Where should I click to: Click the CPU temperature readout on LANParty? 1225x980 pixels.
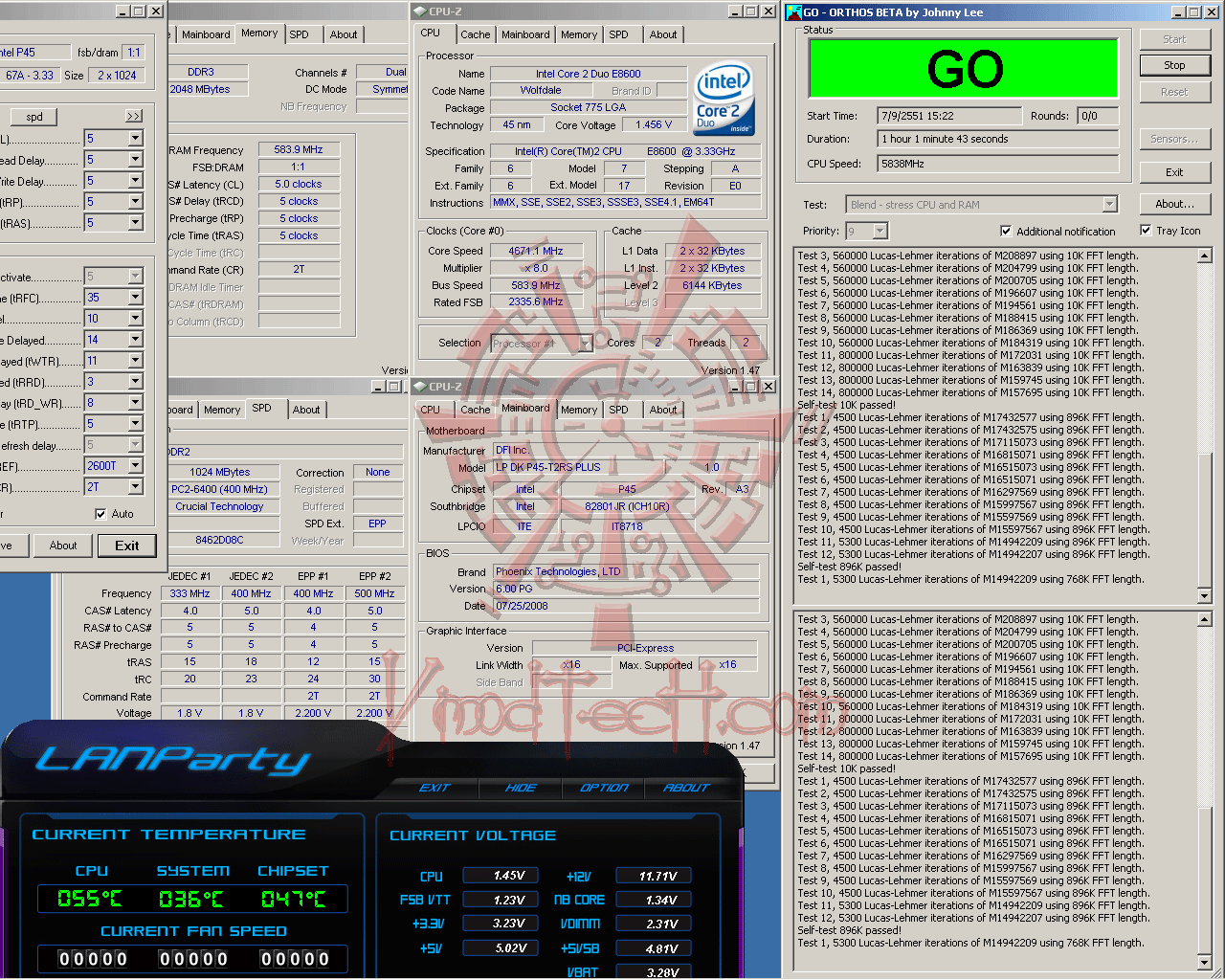[x=90, y=899]
